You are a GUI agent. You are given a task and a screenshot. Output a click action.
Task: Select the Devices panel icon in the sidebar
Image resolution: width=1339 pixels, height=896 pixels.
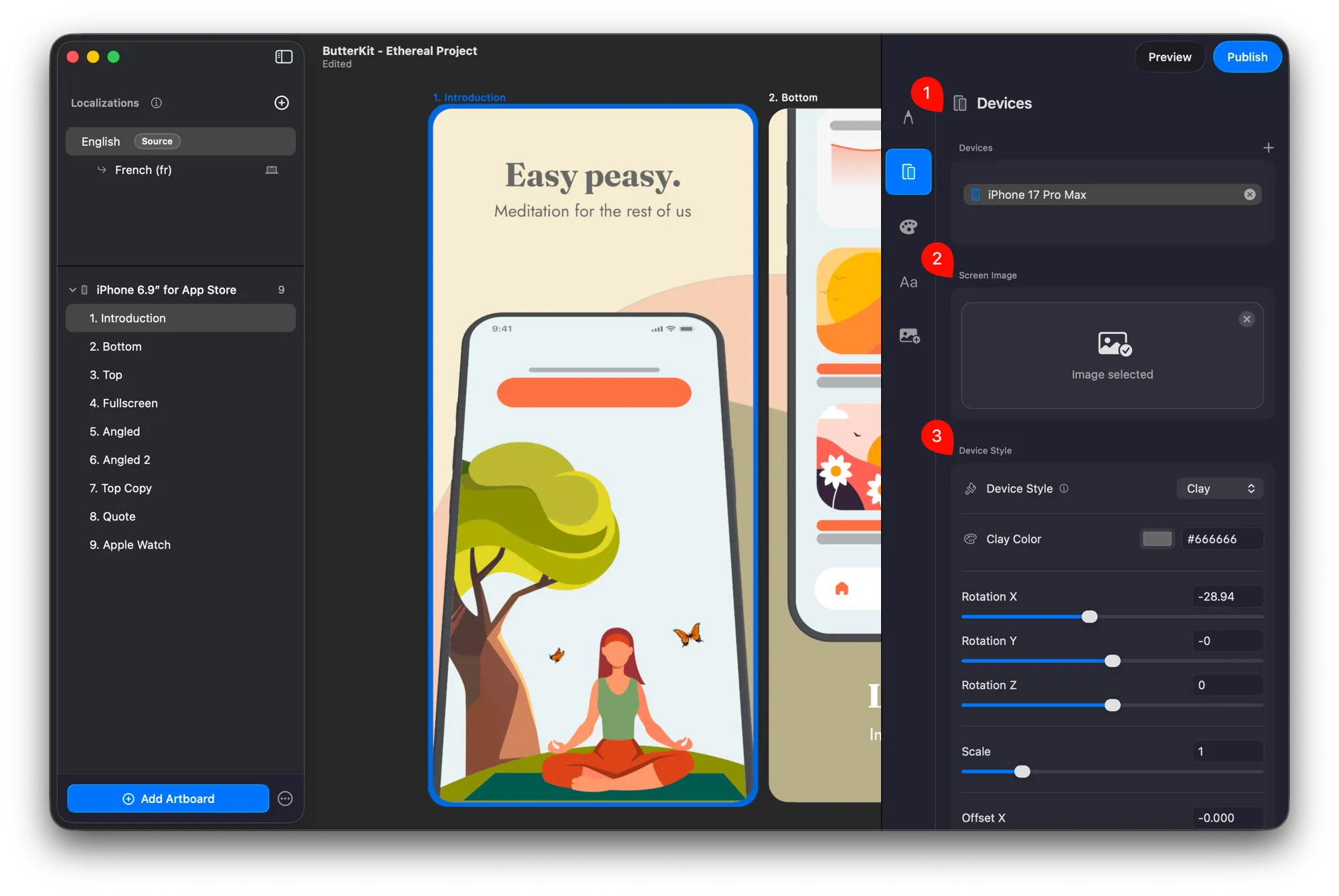(908, 171)
